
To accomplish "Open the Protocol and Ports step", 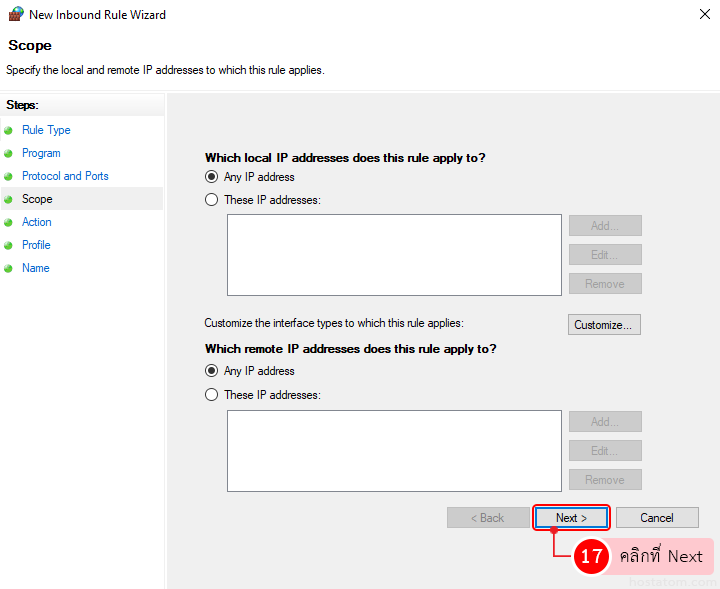I will 65,176.
